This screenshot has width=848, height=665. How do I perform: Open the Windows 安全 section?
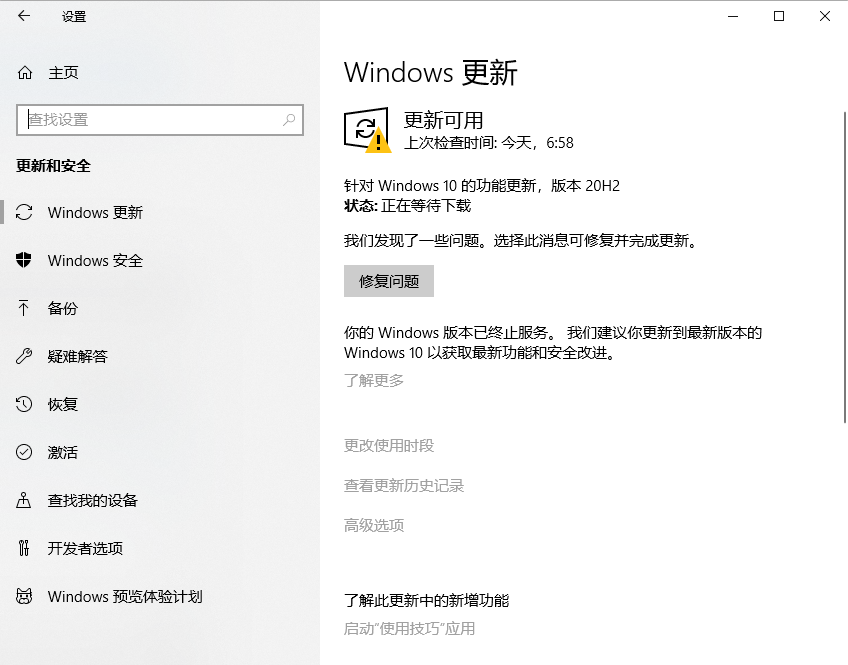tap(95, 261)
